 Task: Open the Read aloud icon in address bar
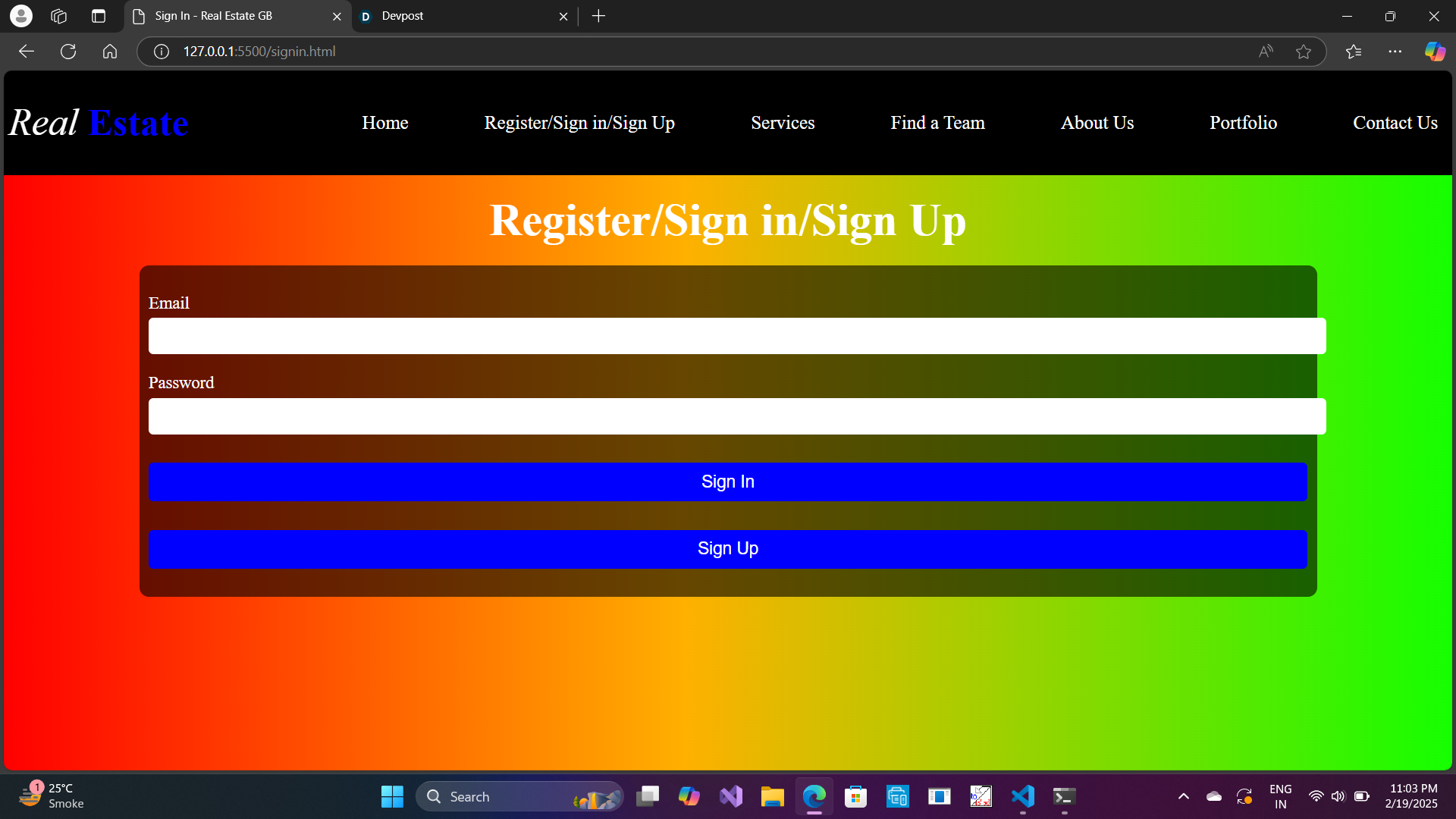[x=1266, y=52]
